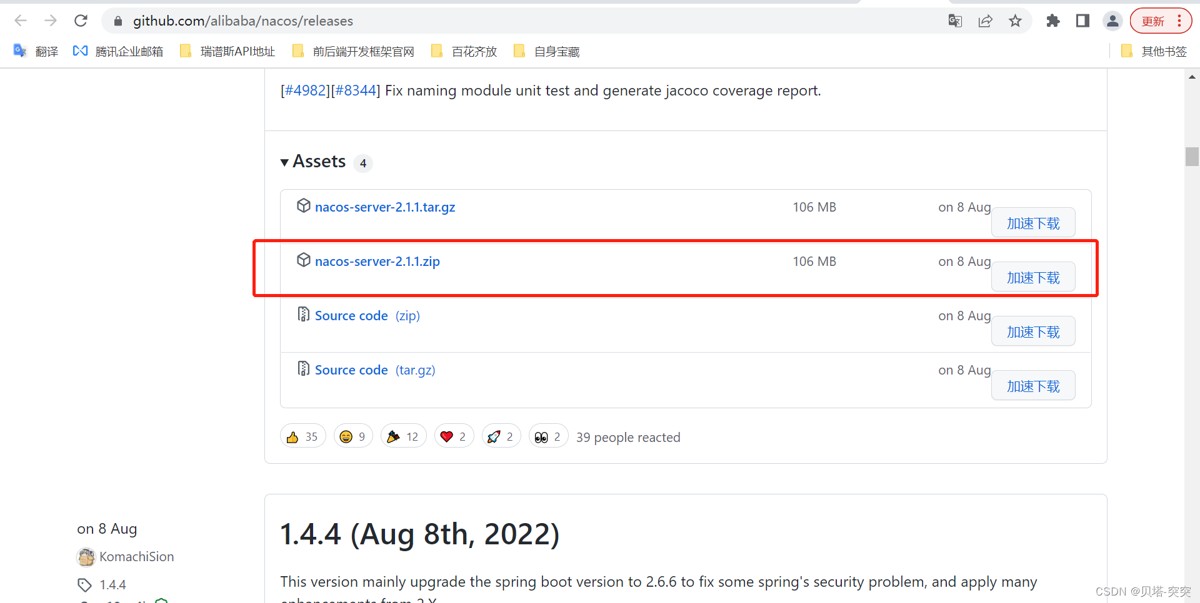Image resolution: width=1200 pixels, height=603 pixels.
Task: Toggle rocket reaction with 2
Action: click(501, 437)
